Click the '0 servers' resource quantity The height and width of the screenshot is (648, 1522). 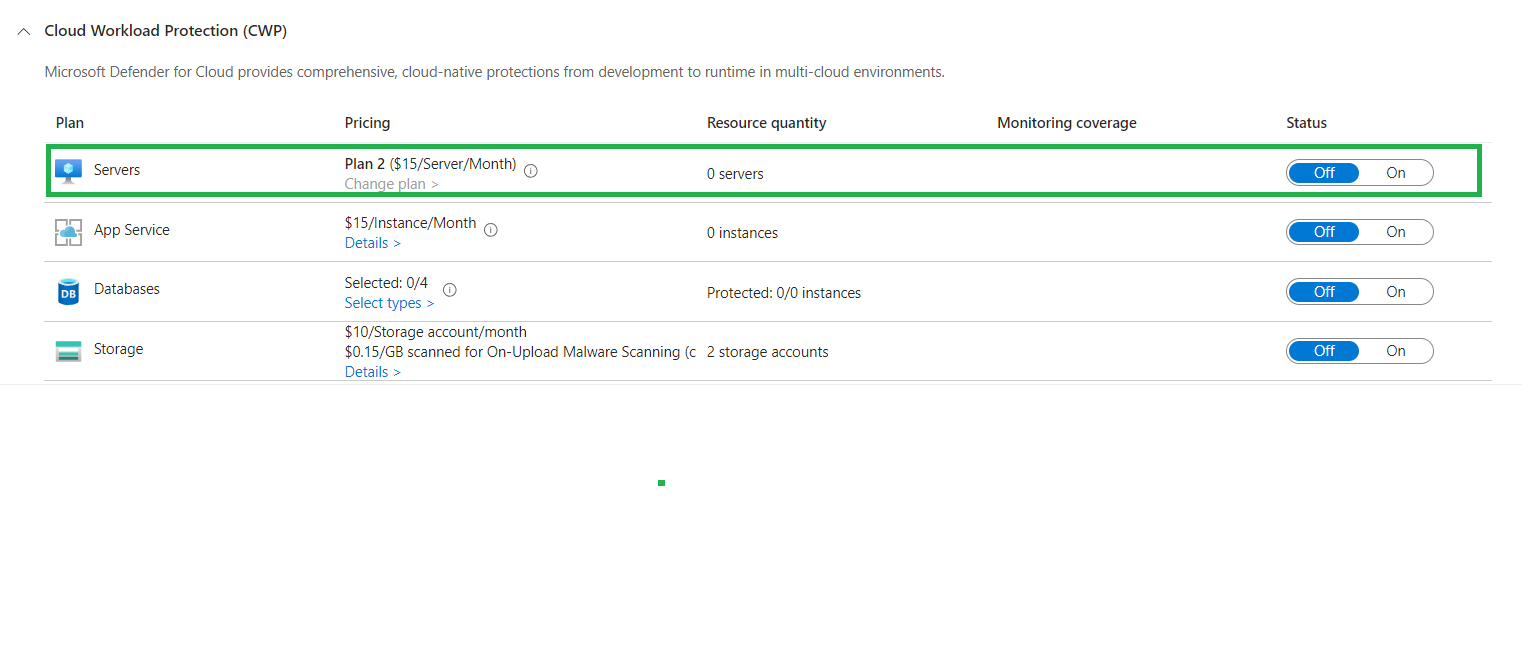(735, 174)
